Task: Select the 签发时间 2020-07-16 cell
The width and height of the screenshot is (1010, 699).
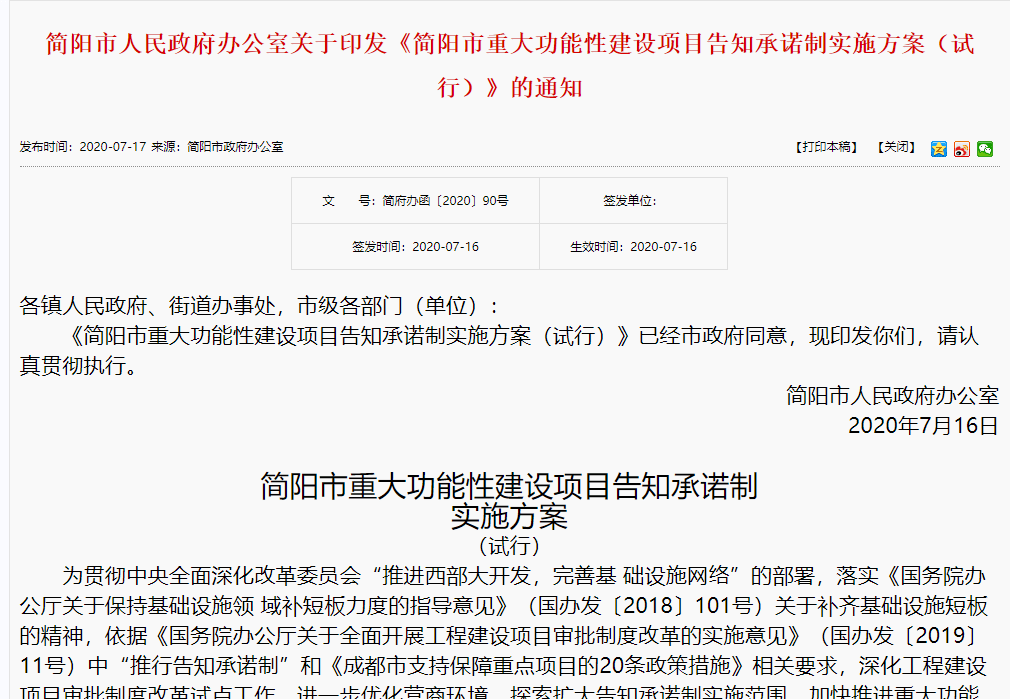Action: (x=415, y=247)
